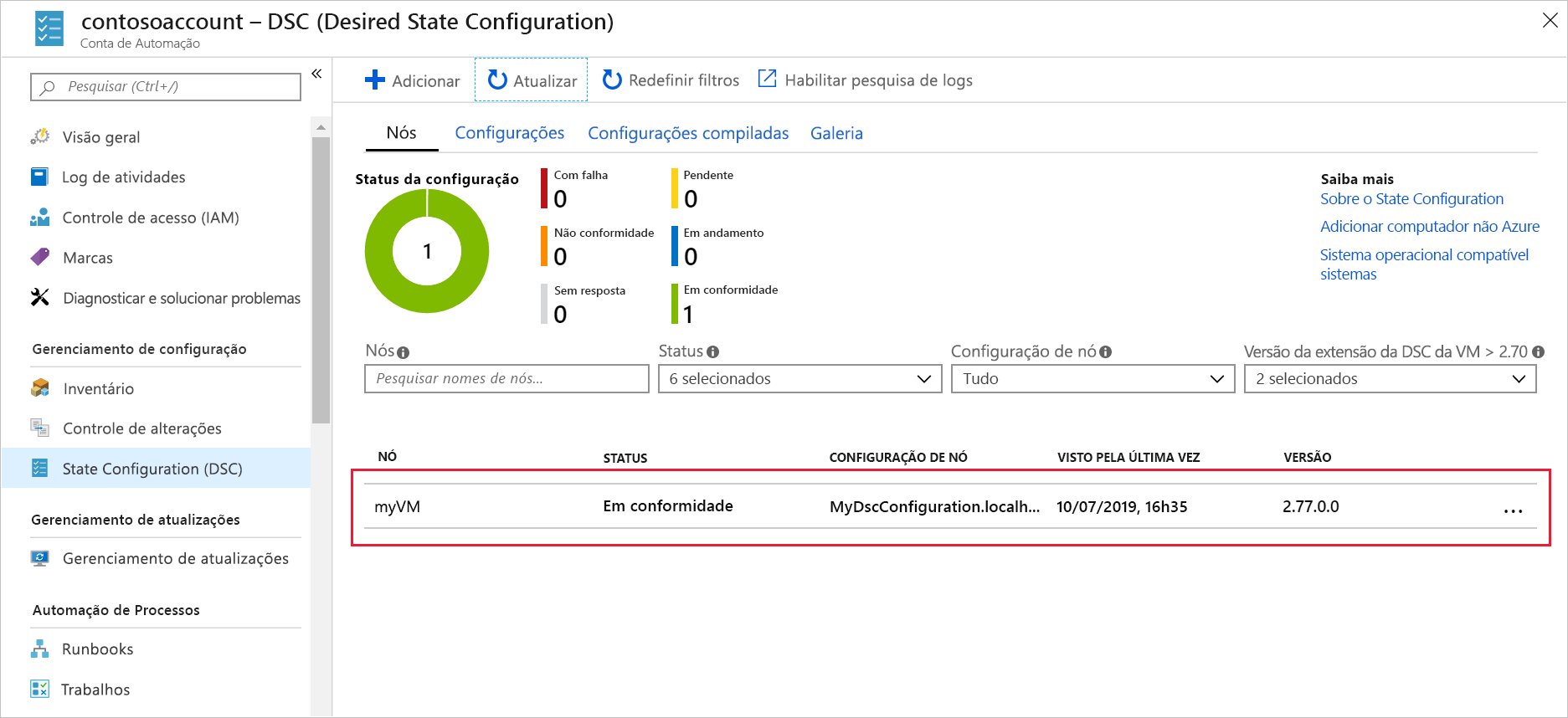
Task: Click the Em conformidade status cell
Action: 668,505
